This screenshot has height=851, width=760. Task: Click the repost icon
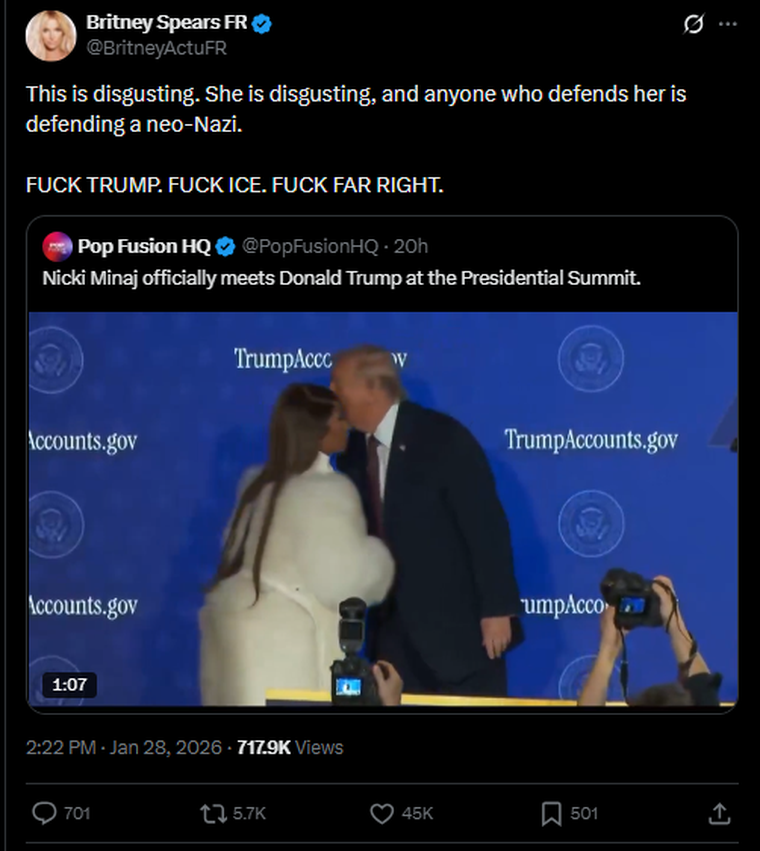coord(213,813)
